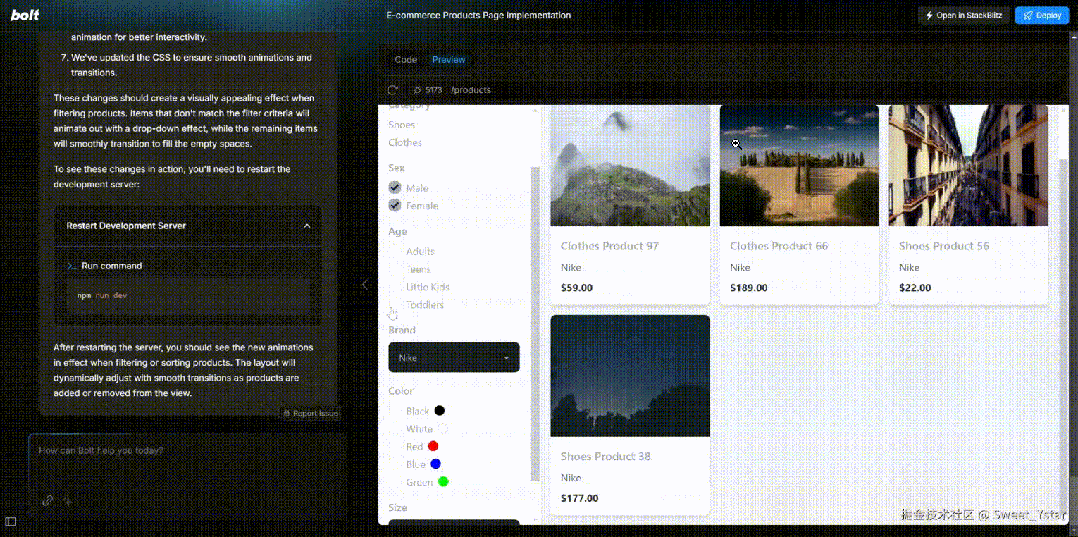Open the port 5173 selector

click(x=427, y=90)
